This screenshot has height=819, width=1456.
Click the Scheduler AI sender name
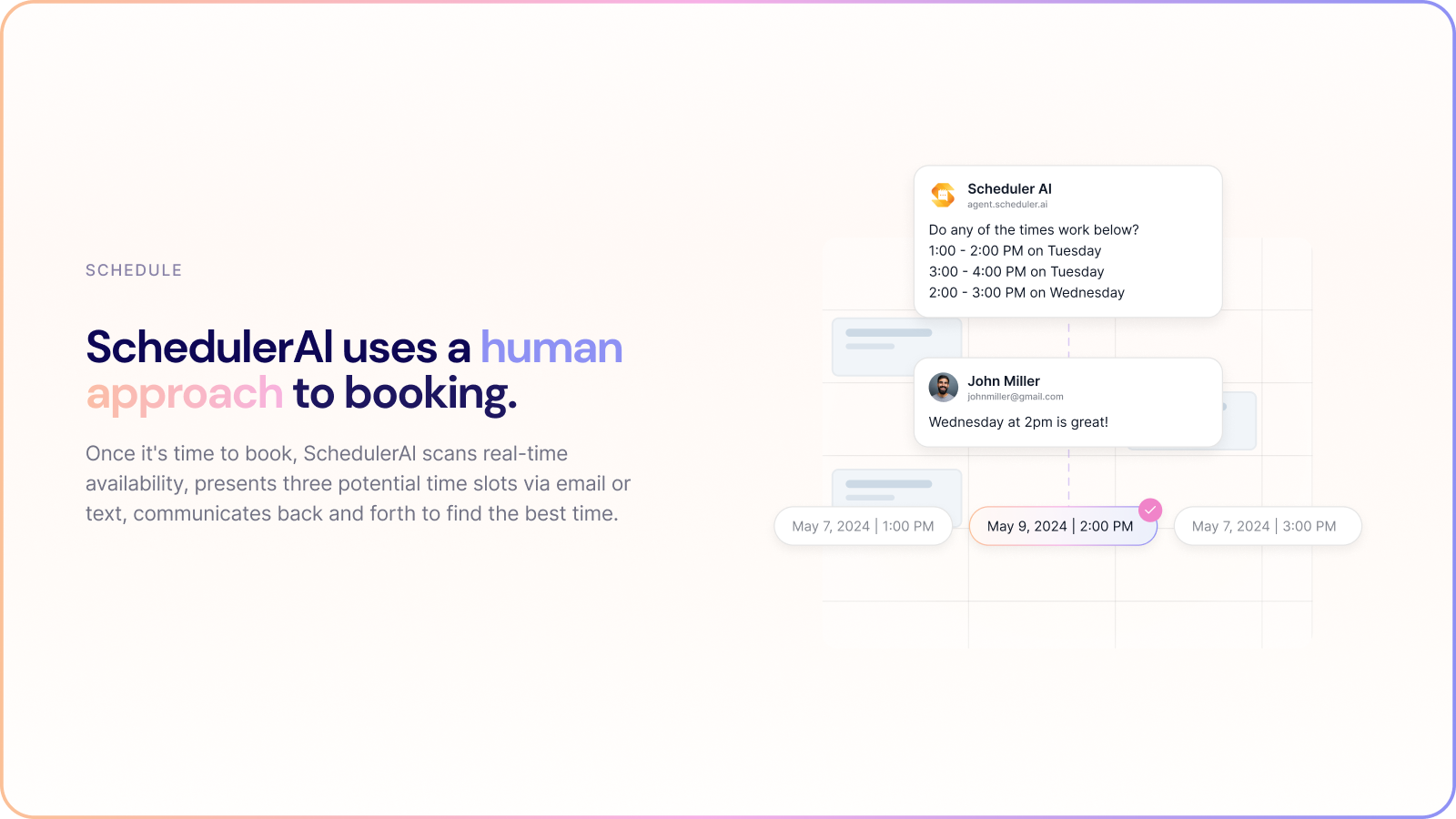(x=1009, y=189)
